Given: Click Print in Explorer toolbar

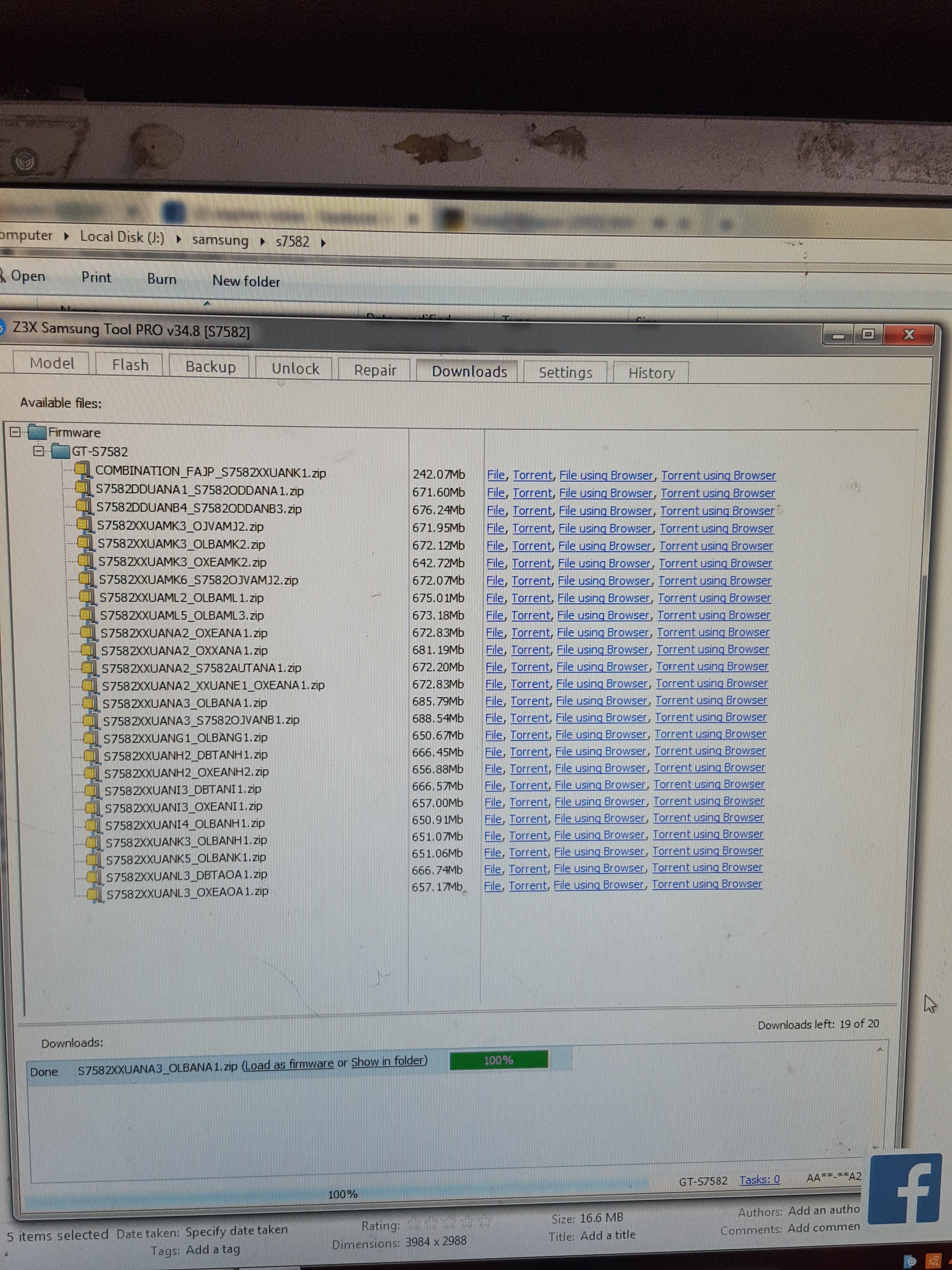Looking at the screenshot, I should coord(96,277).
